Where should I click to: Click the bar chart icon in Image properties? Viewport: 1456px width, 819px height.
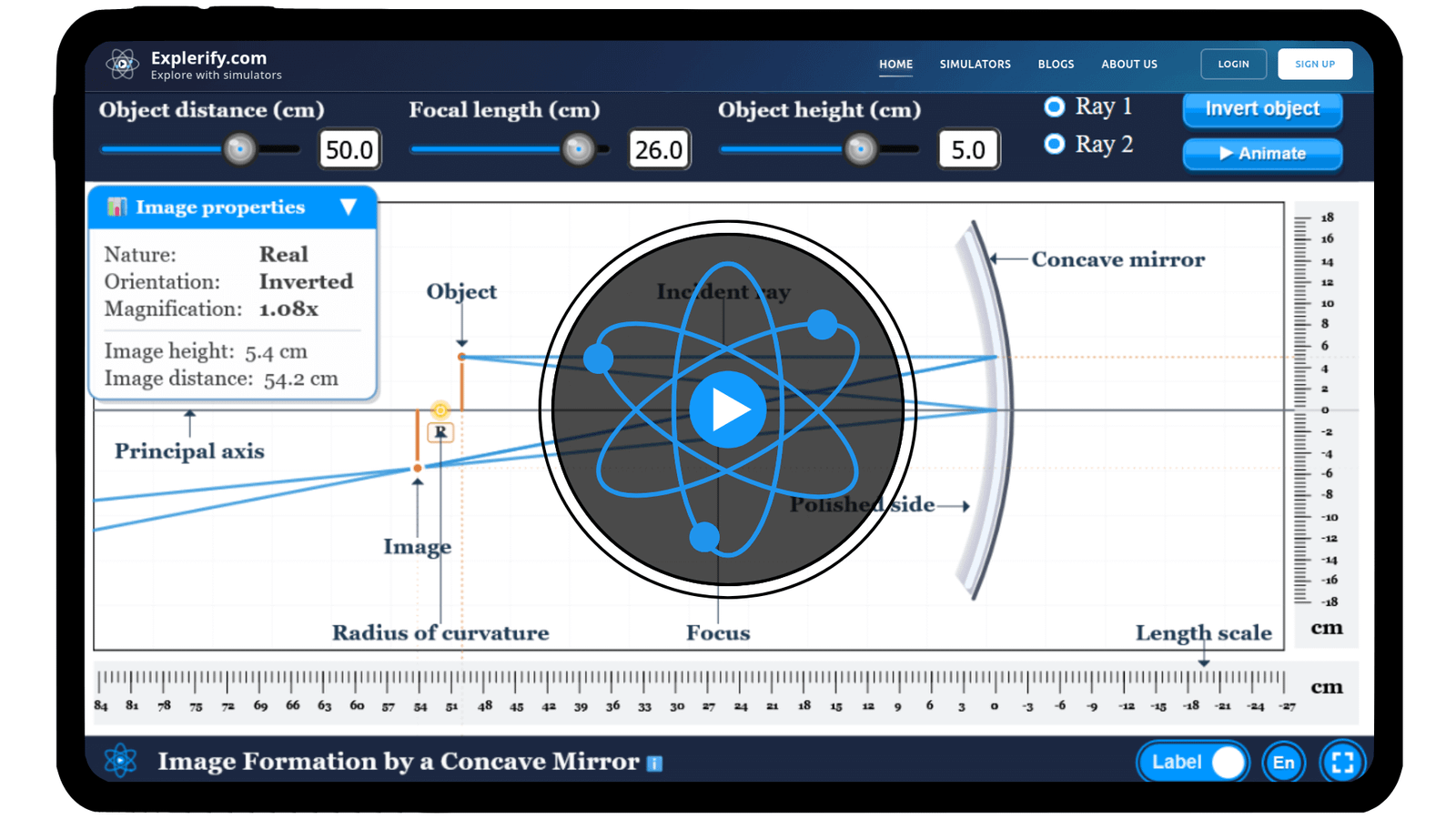[x=116, y=207]
